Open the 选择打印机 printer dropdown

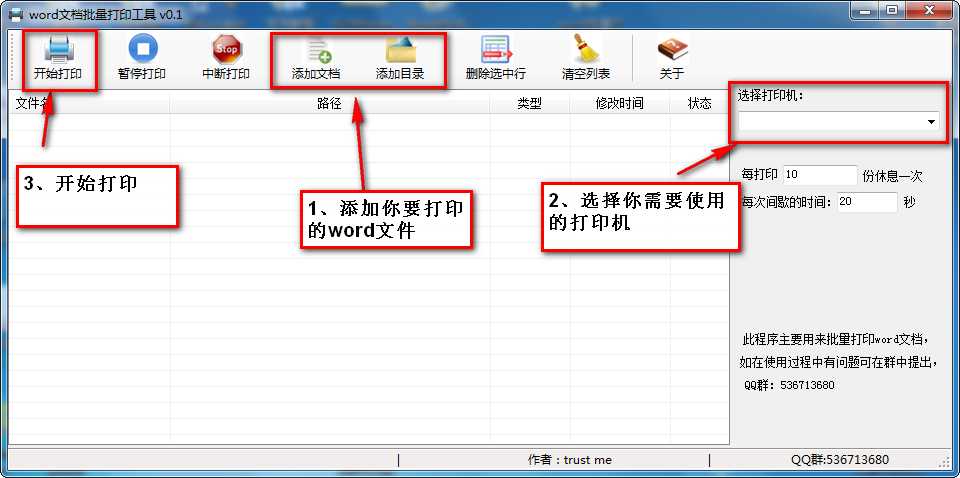[839, 121]
